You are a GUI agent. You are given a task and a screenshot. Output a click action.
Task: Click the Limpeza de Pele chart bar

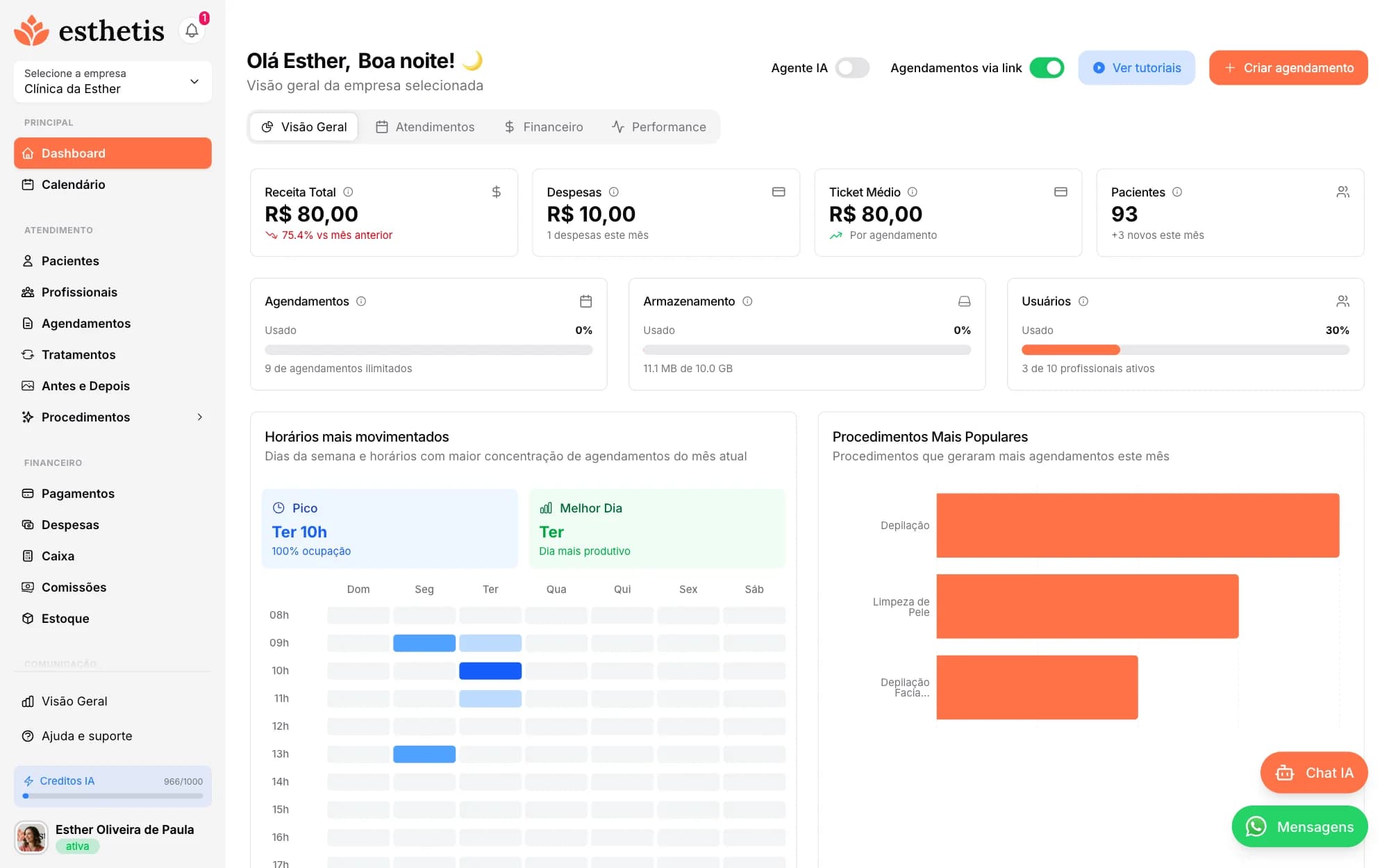tap(1087, 606)
